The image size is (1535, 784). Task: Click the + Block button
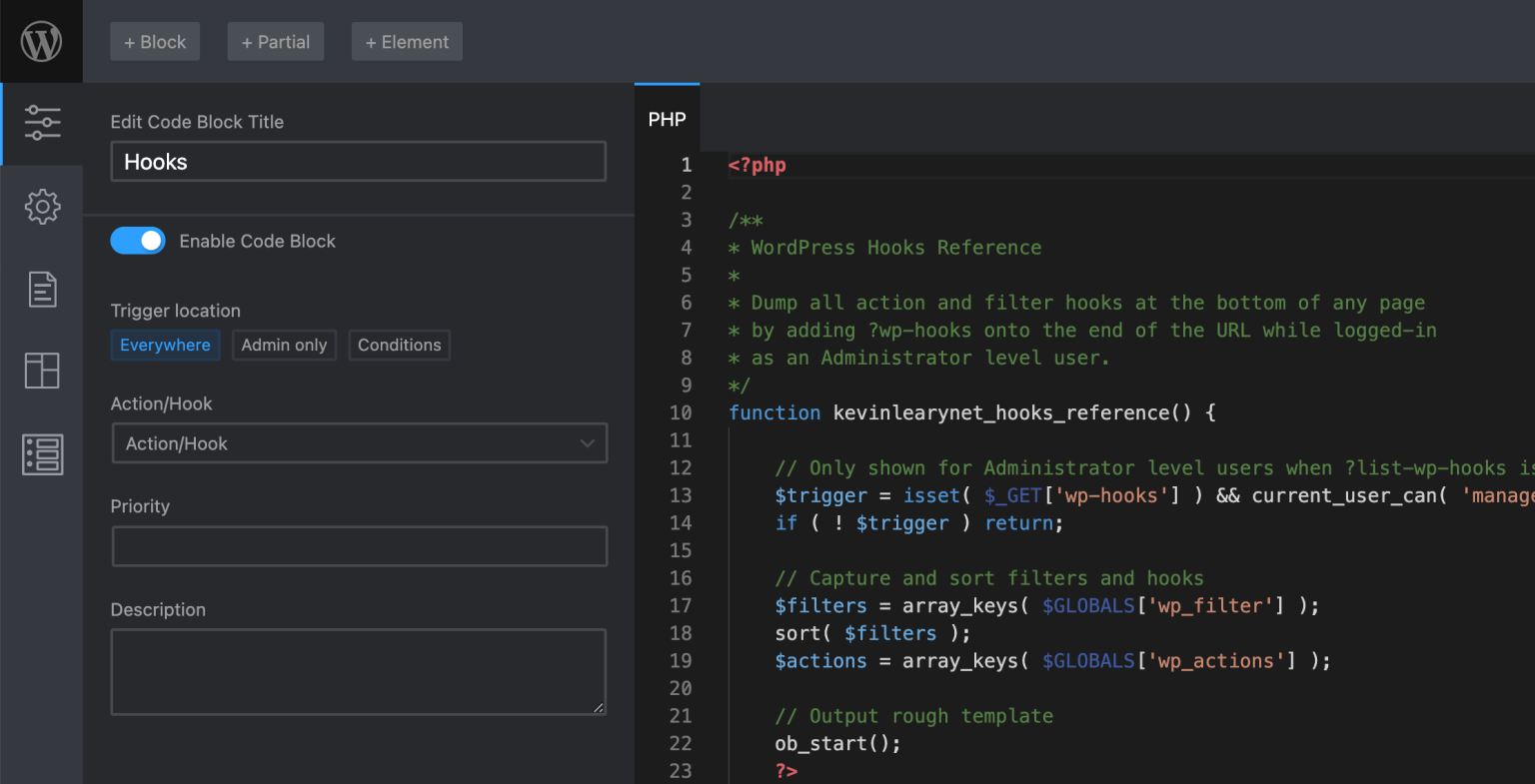pos(155,41)
